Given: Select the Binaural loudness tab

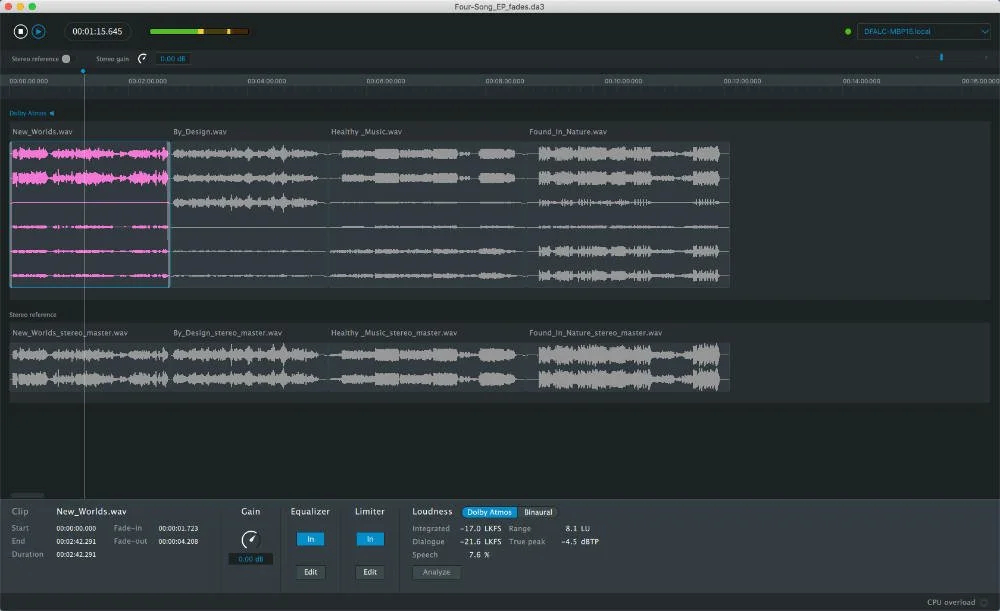Looking at the screenshot, I should point(538,512).
